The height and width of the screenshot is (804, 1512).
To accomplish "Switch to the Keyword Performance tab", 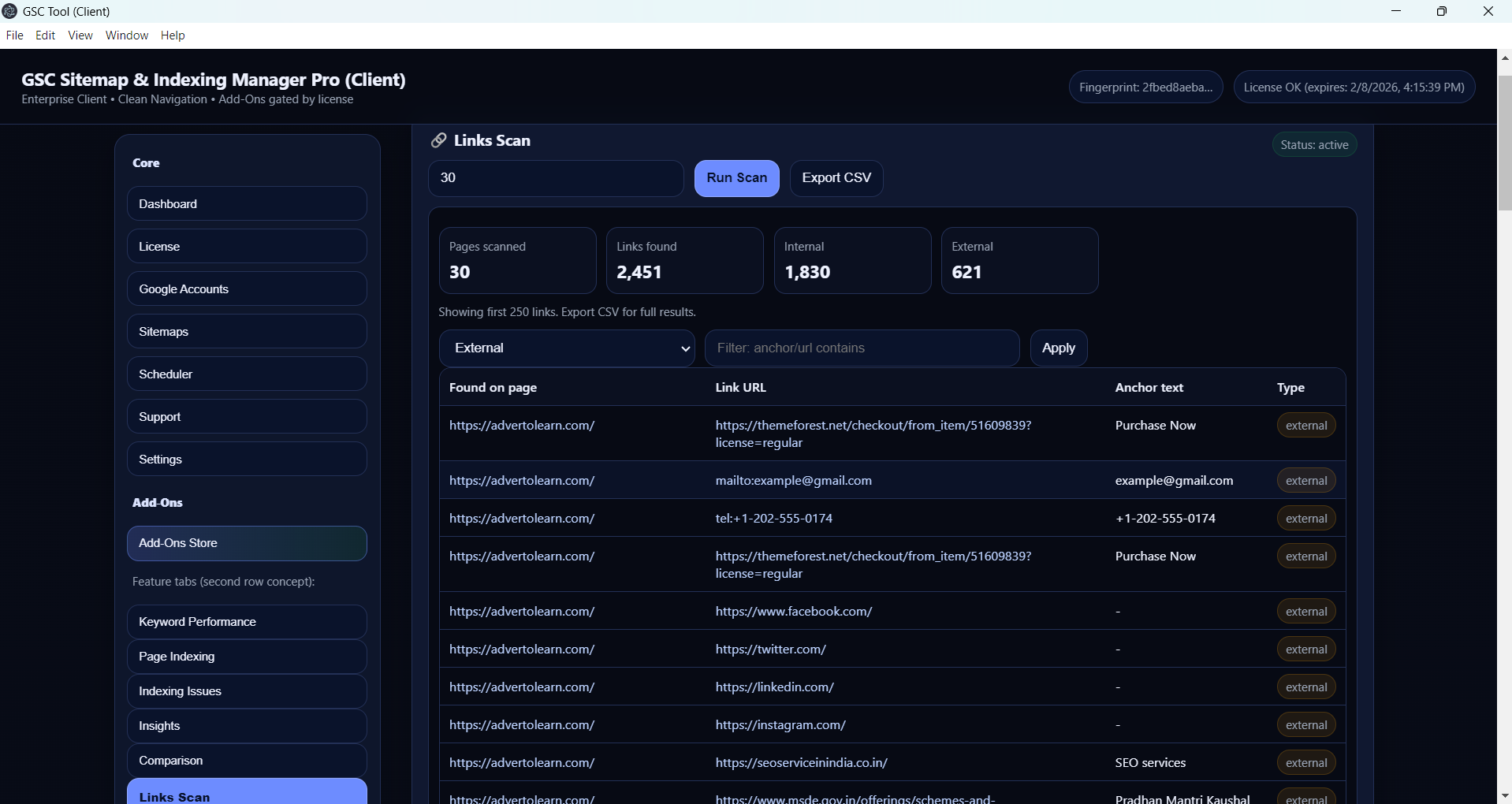I will tap(246, 622).
